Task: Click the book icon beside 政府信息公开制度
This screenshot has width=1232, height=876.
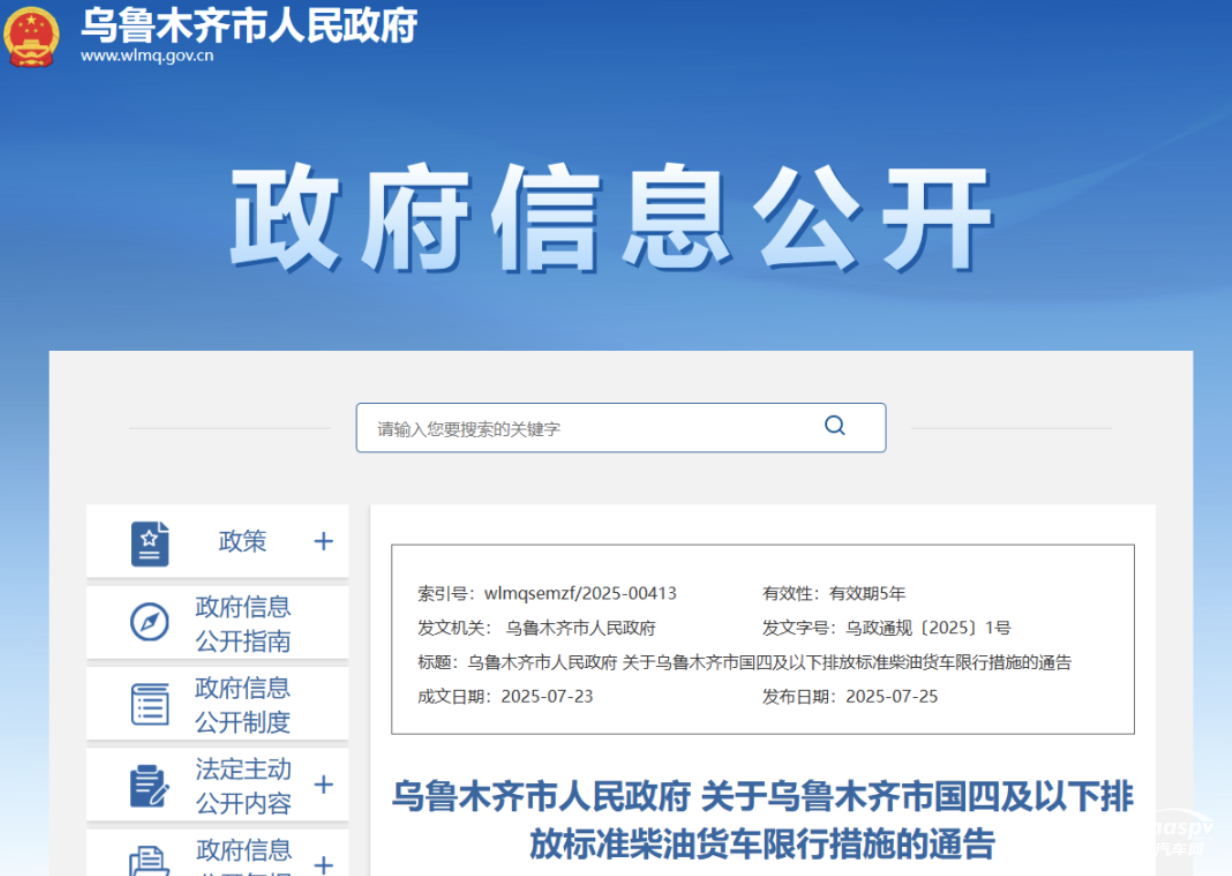Action: pos(150,703)
